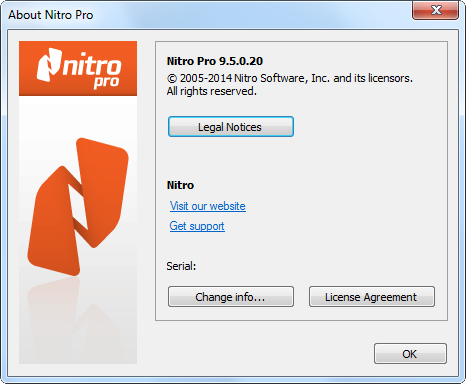The width and height of the screenshot is (466, 384).
Task: Click the italic pro text in logo
Action: click(x=106, y=82)
